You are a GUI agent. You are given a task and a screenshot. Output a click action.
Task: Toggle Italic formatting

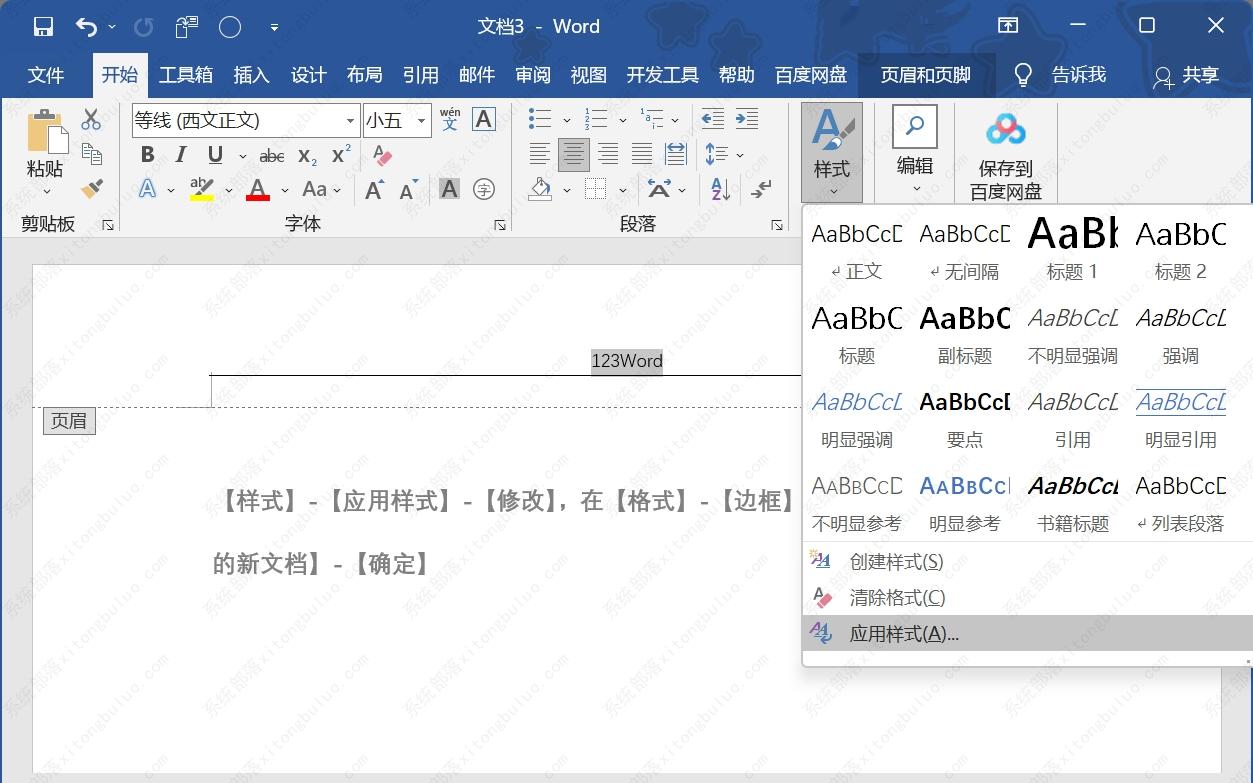tap(181, 155)
